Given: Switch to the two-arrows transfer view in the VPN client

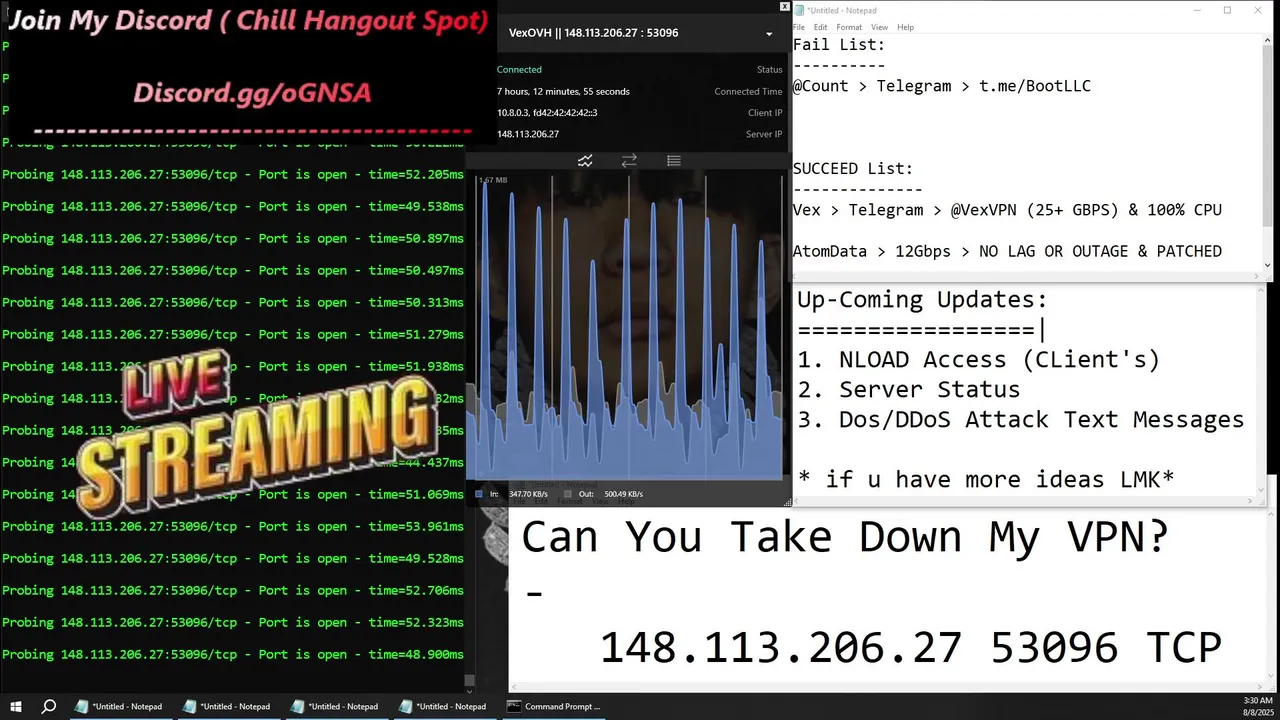Looking at the screenshot, I should click(629, 161).
